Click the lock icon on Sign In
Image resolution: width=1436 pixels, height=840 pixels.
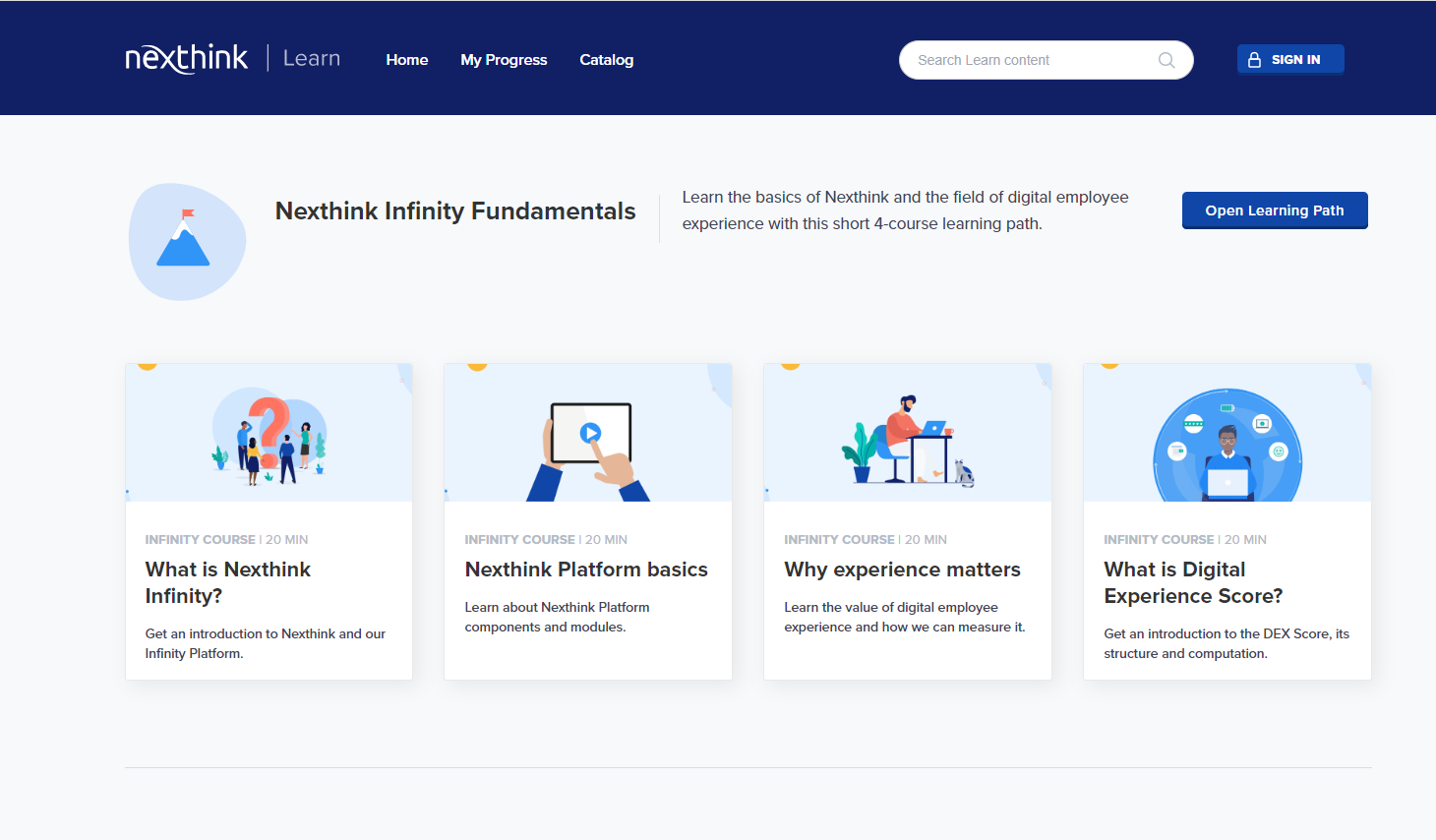(1254, 60)
